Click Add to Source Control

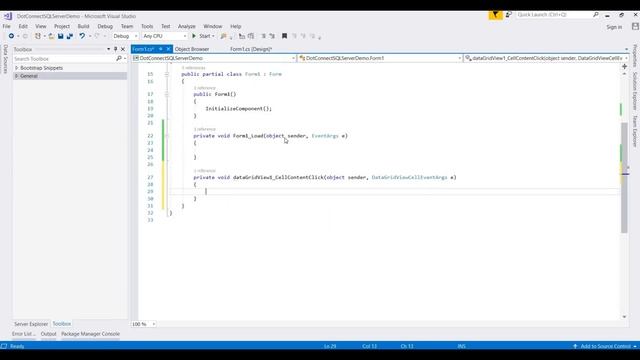[606, 346]
